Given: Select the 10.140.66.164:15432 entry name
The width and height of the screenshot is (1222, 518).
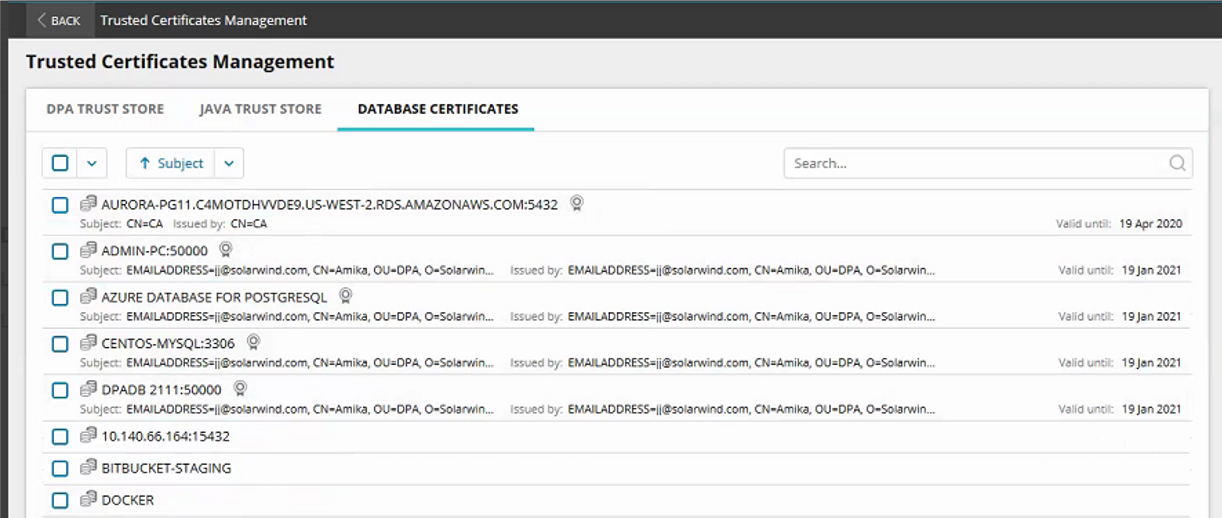Looking at the screenshot, I should [x=166, y=437].
